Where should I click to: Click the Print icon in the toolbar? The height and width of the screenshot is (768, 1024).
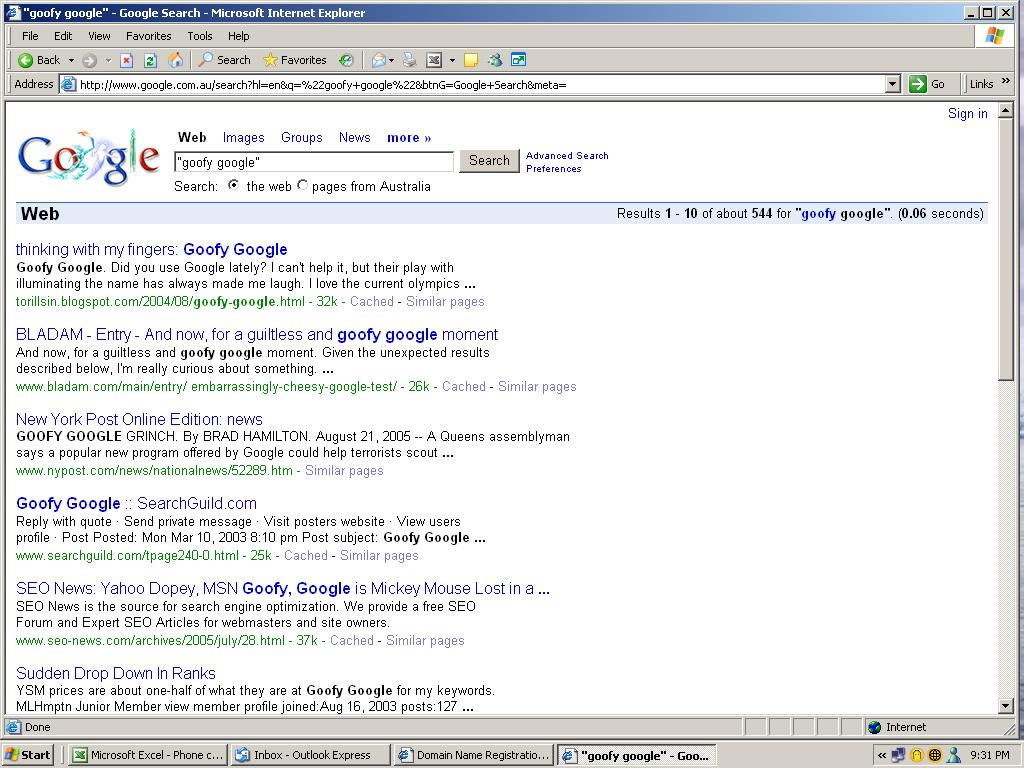click(x=409, y=60)
